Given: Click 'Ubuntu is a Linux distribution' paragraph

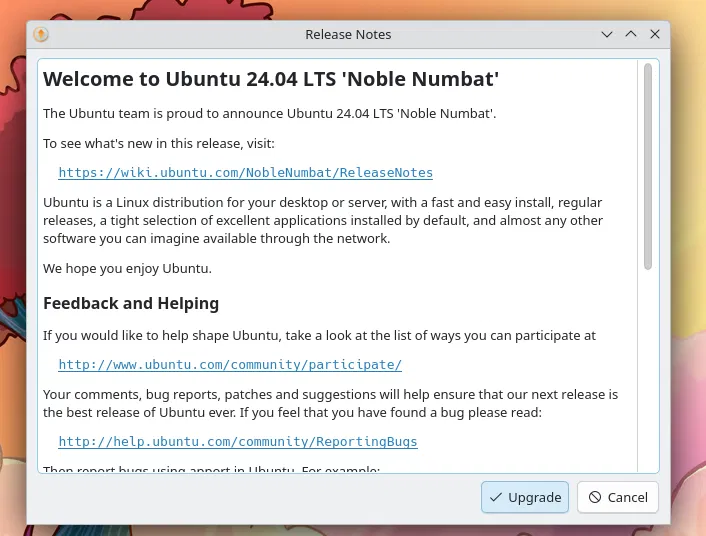Looking at the screenshot, I should tap(323, 220).
